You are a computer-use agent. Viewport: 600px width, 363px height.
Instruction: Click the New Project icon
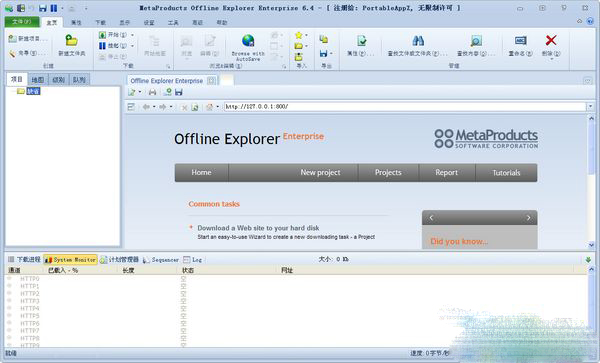click(x=13, y=39)
